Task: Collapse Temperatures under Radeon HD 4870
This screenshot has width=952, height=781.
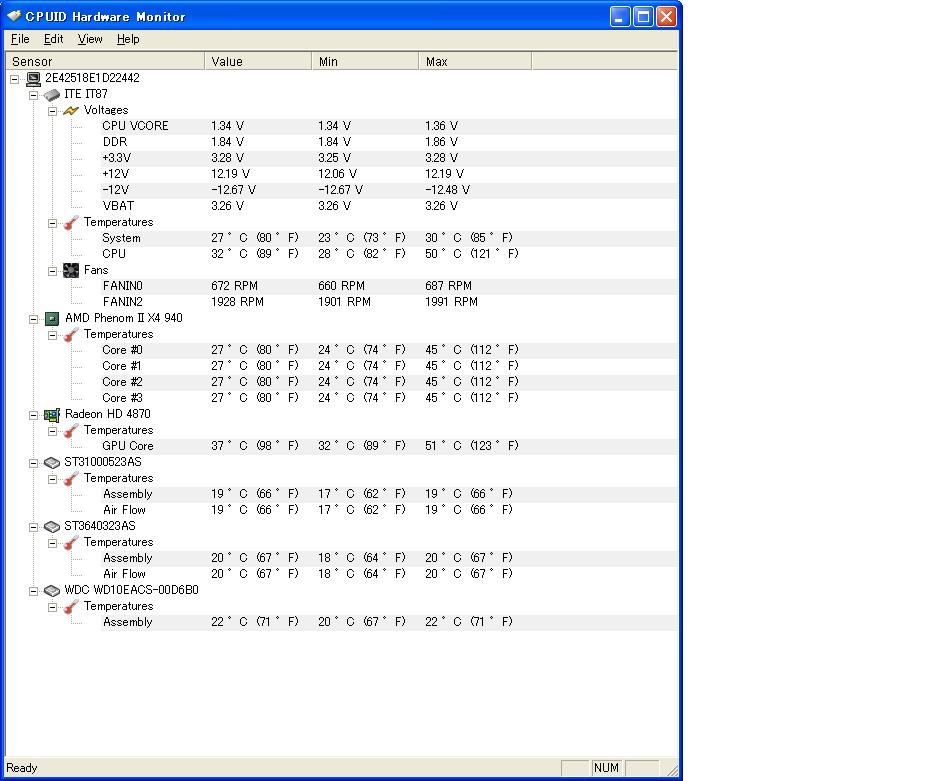Action: pyautogui.click(x=52, y=431)
